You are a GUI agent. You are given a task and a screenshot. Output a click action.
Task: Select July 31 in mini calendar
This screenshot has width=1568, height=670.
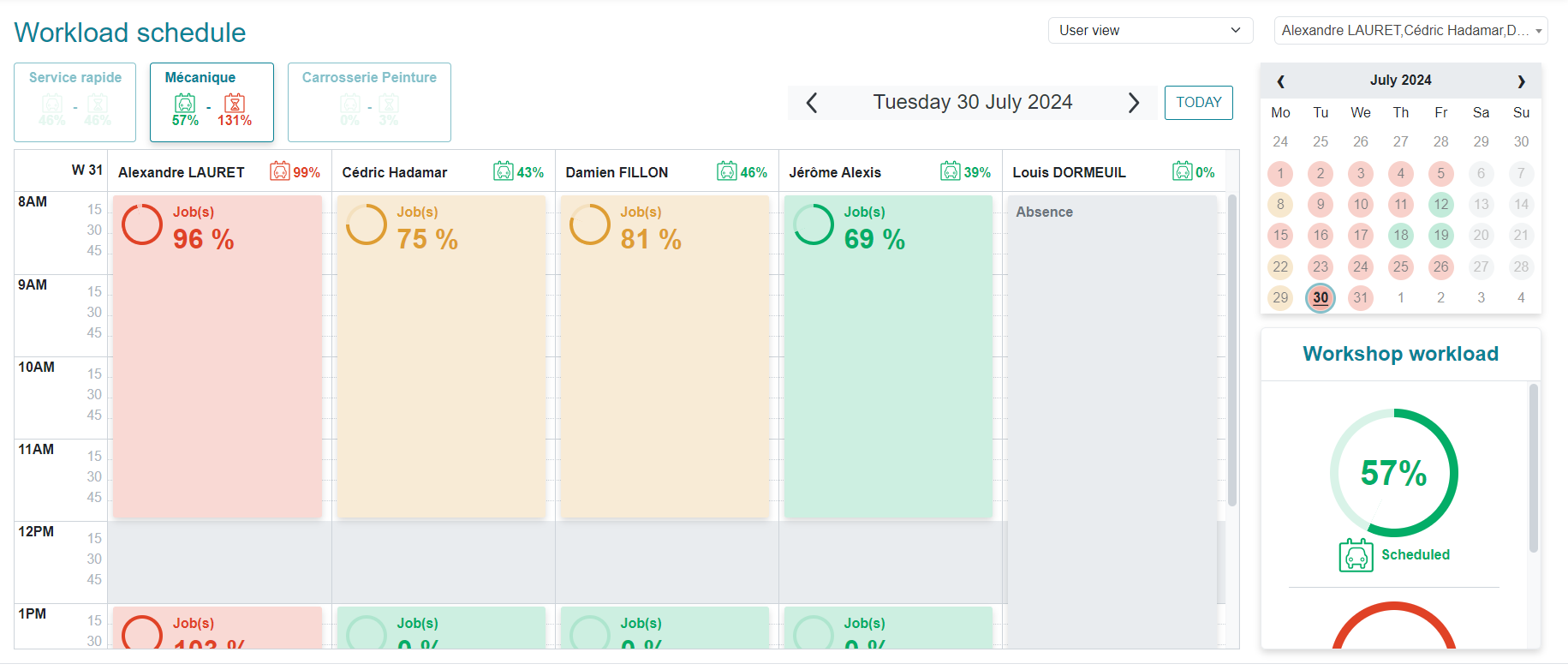pos(1361,297)
